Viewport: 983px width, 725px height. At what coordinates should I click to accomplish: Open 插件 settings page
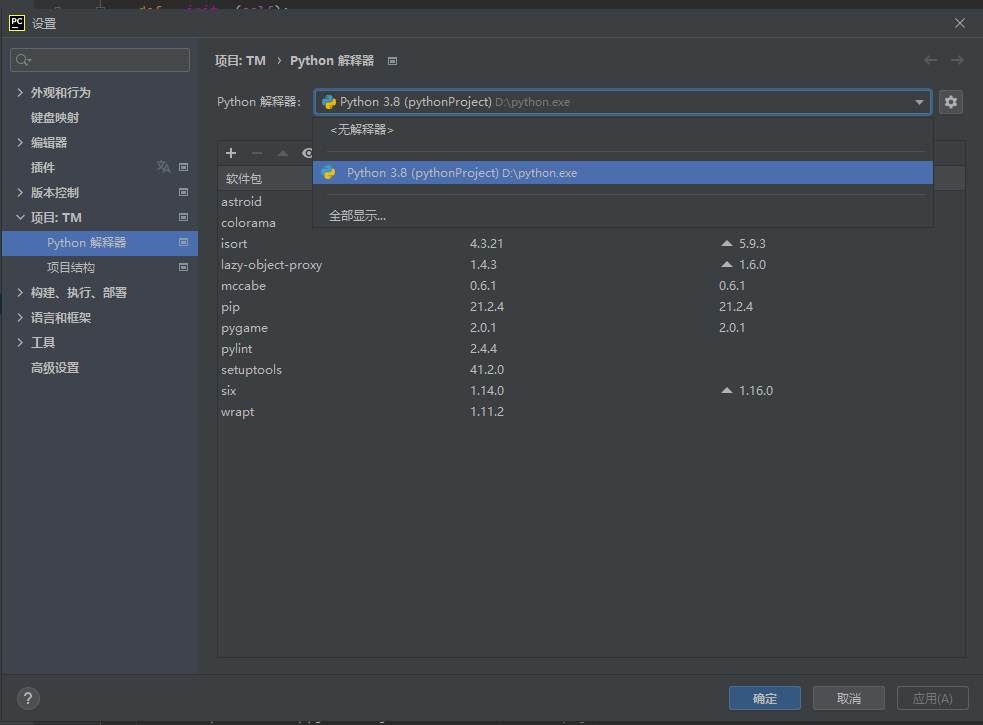[x=43, y=167]
